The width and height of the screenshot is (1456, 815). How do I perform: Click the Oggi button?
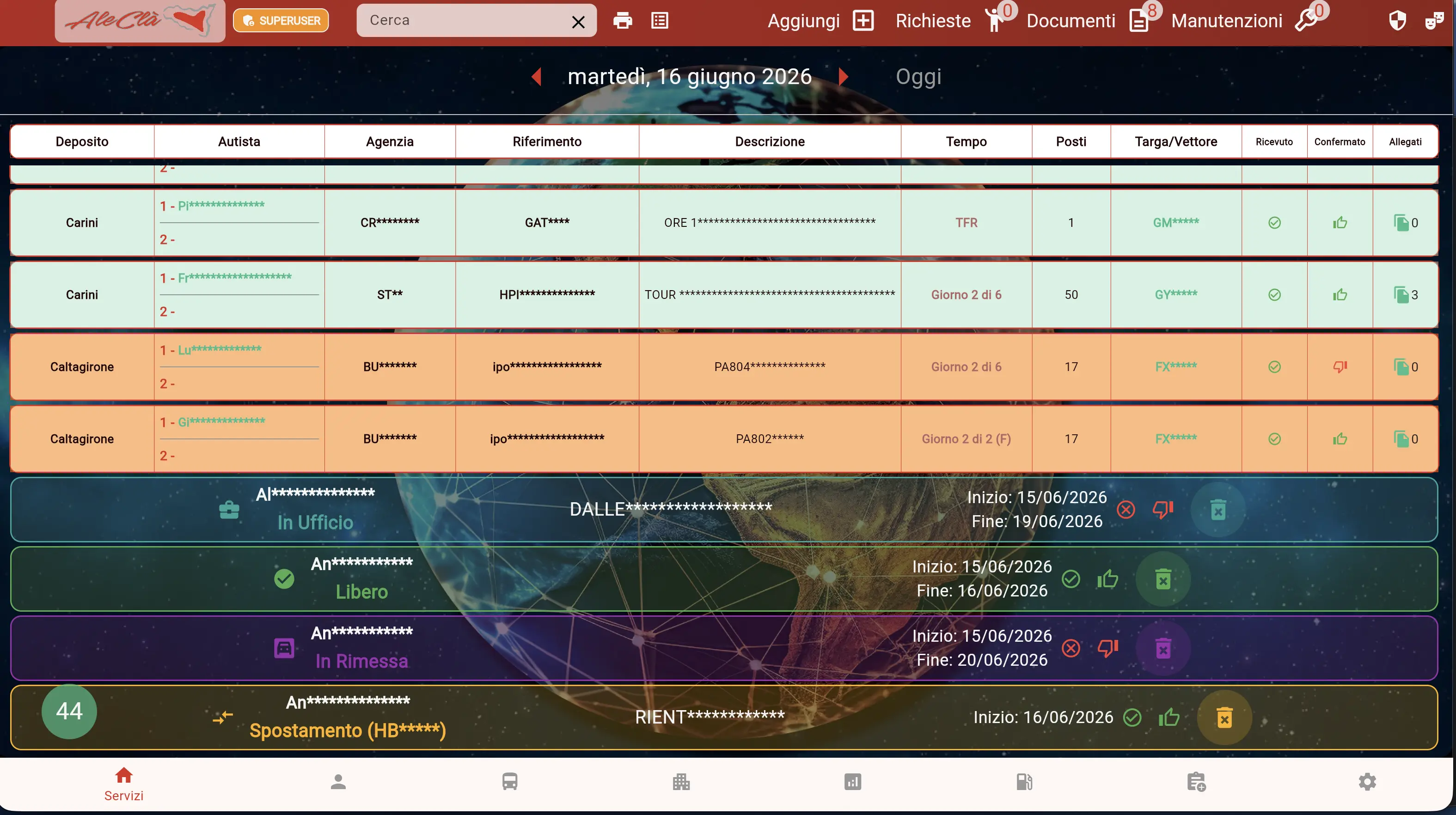tap(918, 76)
